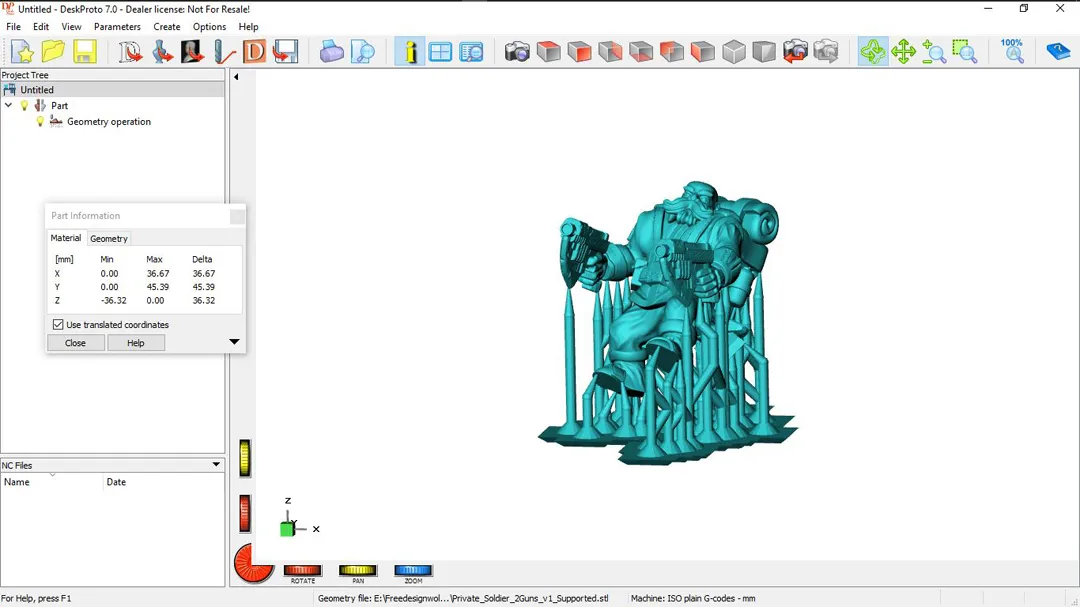Click the grayed camera with arrow icon

(x=826, y=52)
